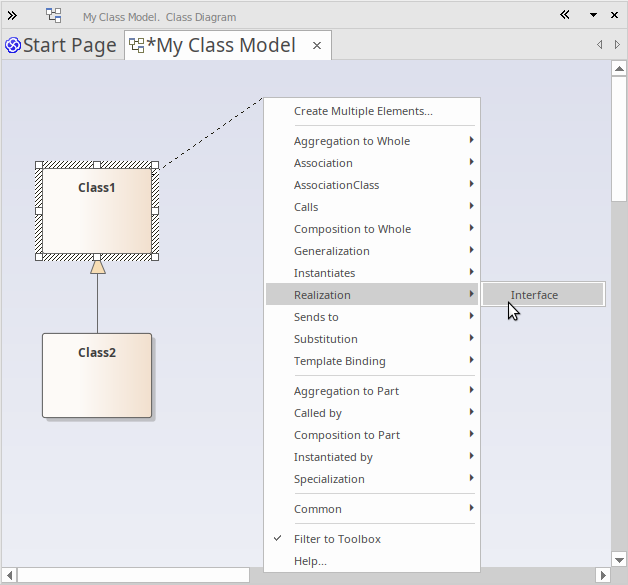Expand the left toolbox chevron

point(12,16)
